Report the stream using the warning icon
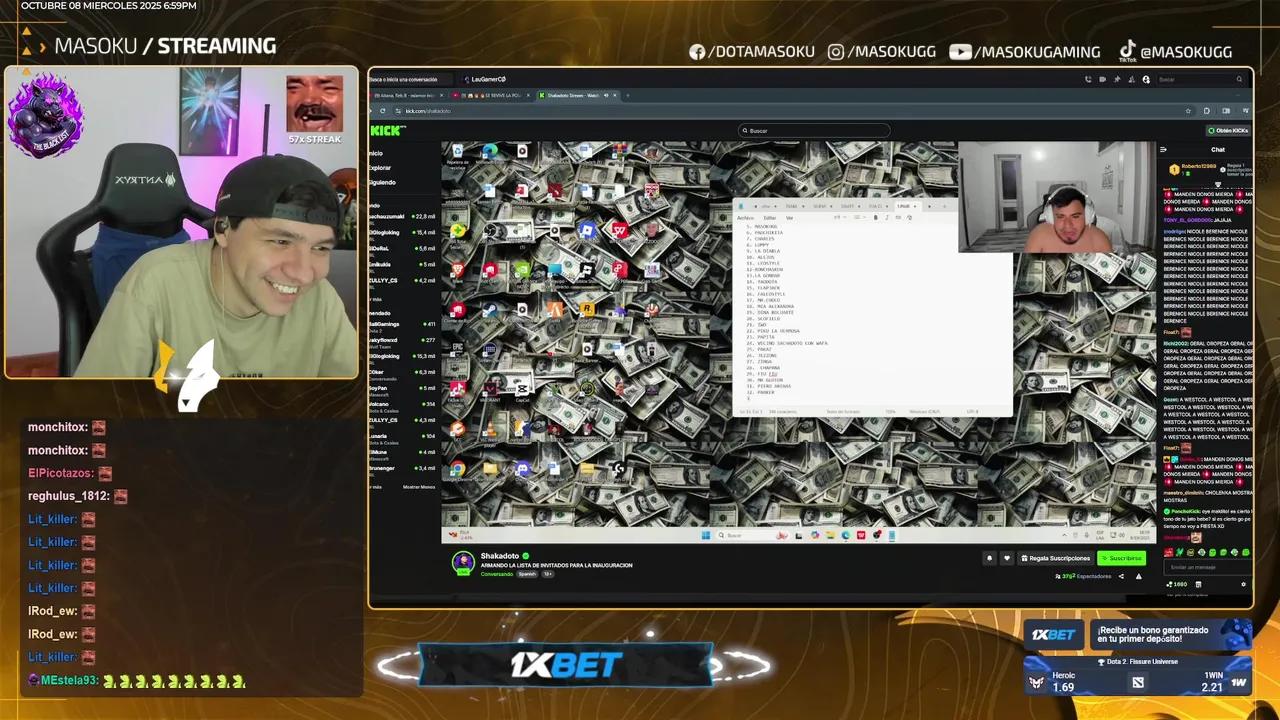Image resolution: width=1280 pixels, height=720 pixels. click(1138, 576)
